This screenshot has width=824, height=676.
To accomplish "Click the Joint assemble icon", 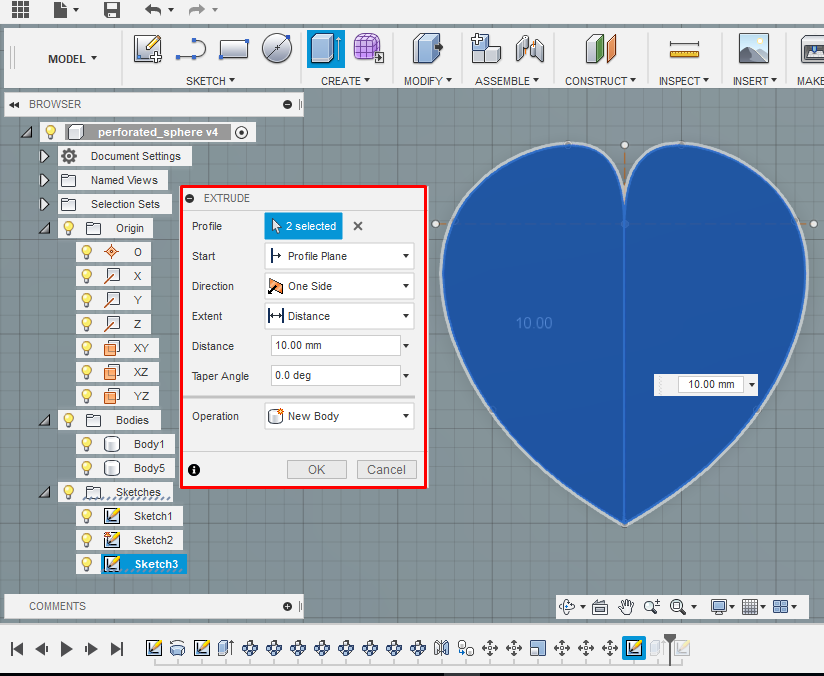I will pos(530,48).
